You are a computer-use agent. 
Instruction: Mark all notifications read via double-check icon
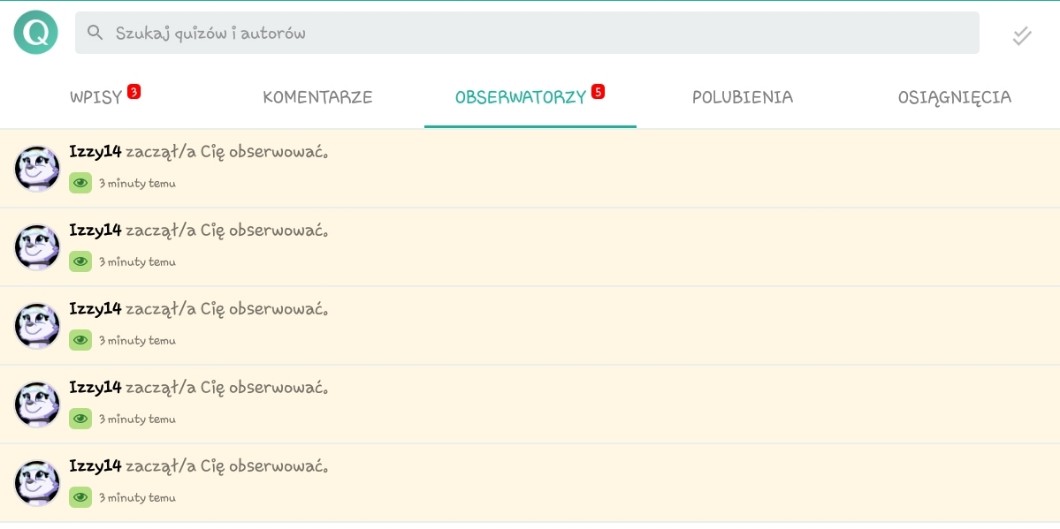pyautogui.click(x=1021, y=36)
